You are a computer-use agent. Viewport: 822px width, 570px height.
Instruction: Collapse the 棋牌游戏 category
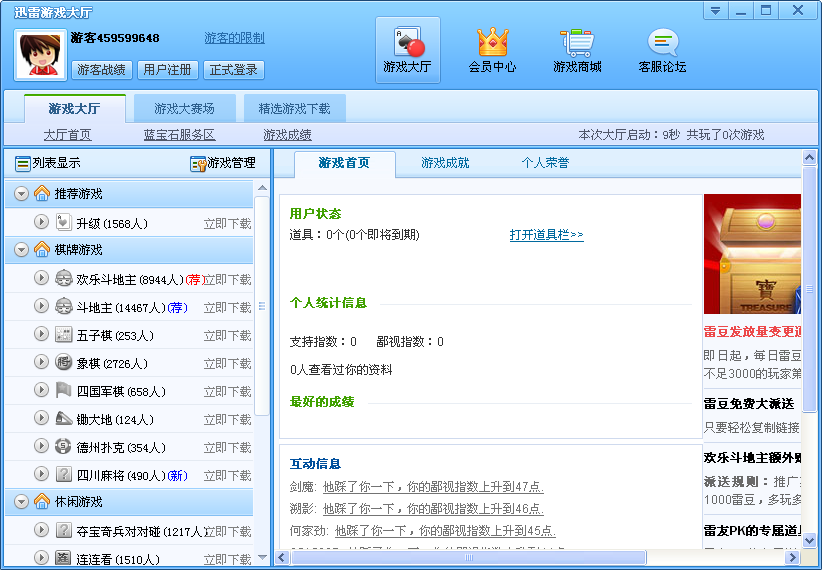pos(22,250)
